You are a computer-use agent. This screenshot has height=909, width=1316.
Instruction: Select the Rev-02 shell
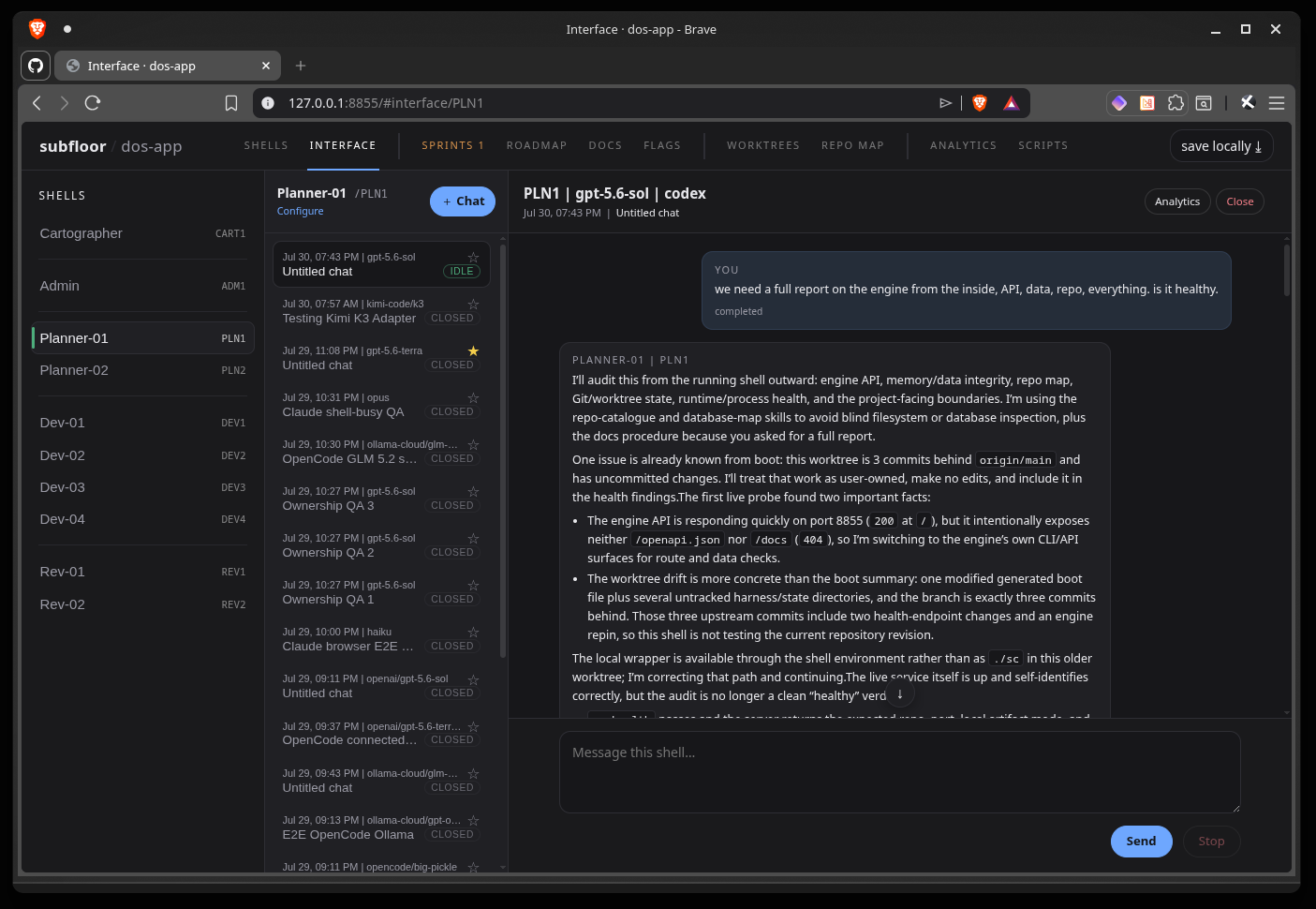[x=142, y=604]
